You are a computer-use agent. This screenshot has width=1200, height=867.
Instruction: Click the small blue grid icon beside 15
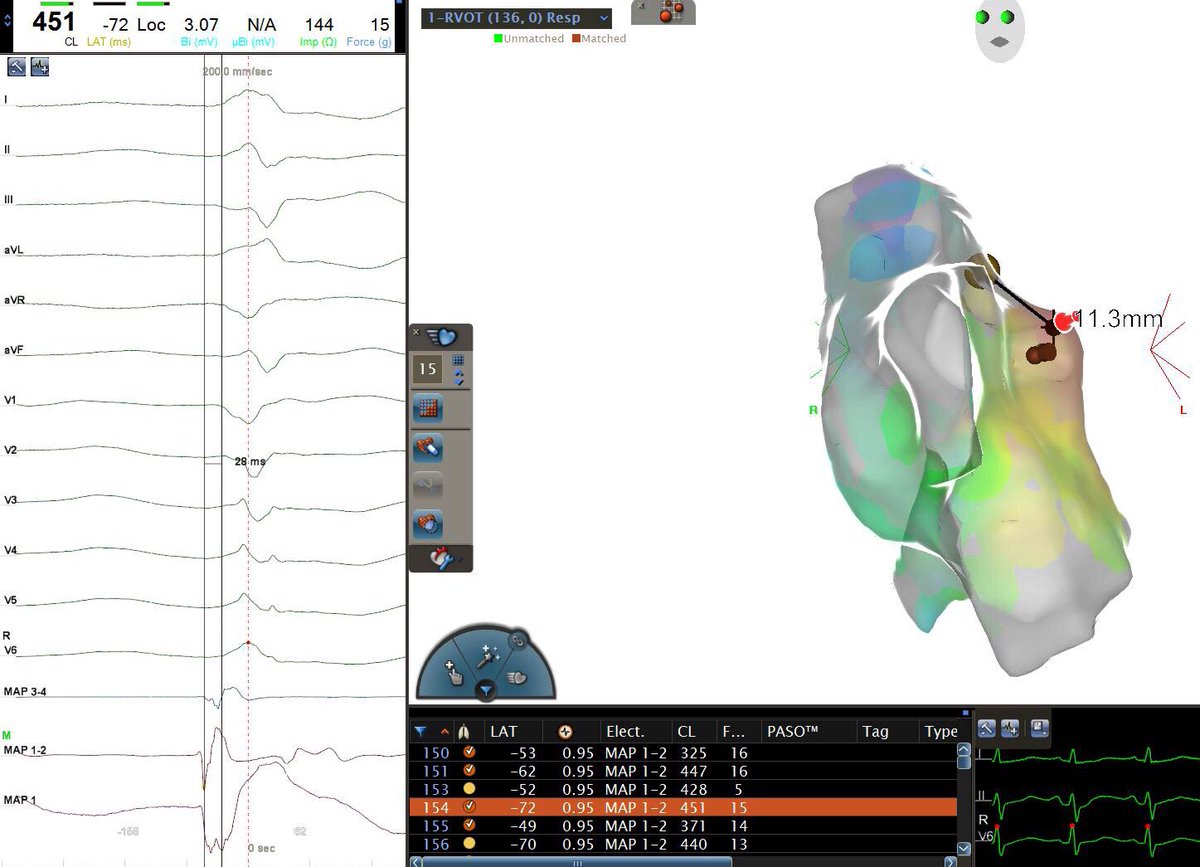coord(458,360)
